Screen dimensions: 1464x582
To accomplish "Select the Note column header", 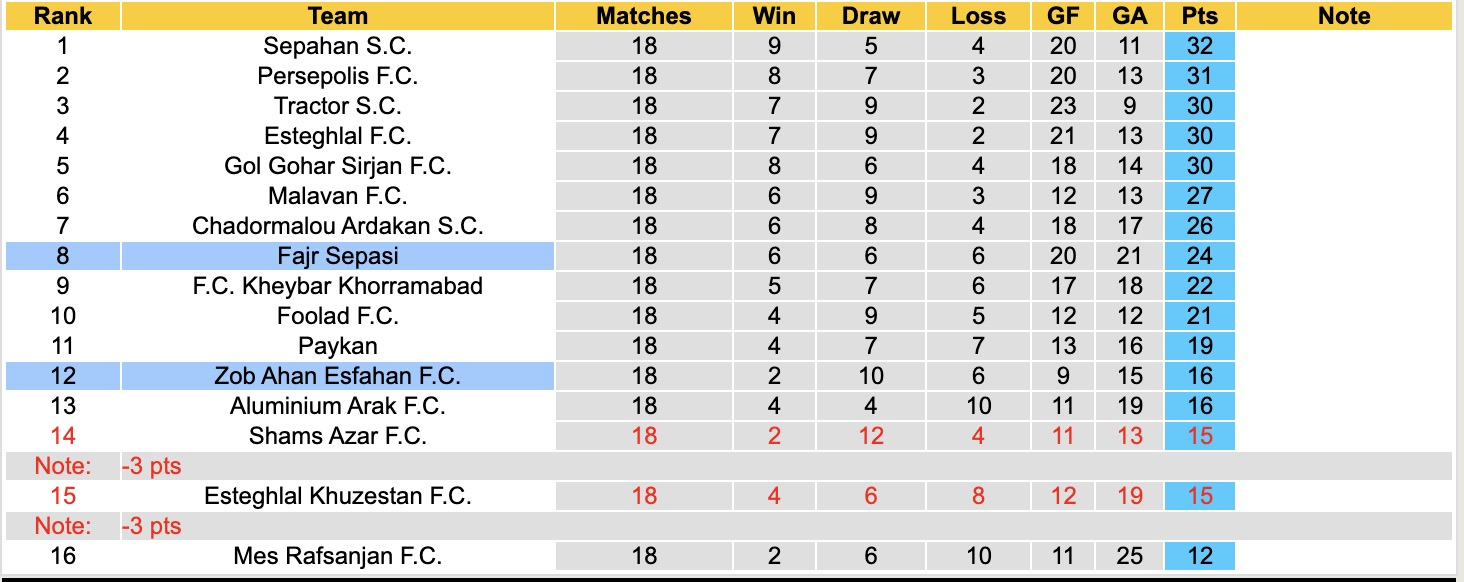I will [1343, 16].
